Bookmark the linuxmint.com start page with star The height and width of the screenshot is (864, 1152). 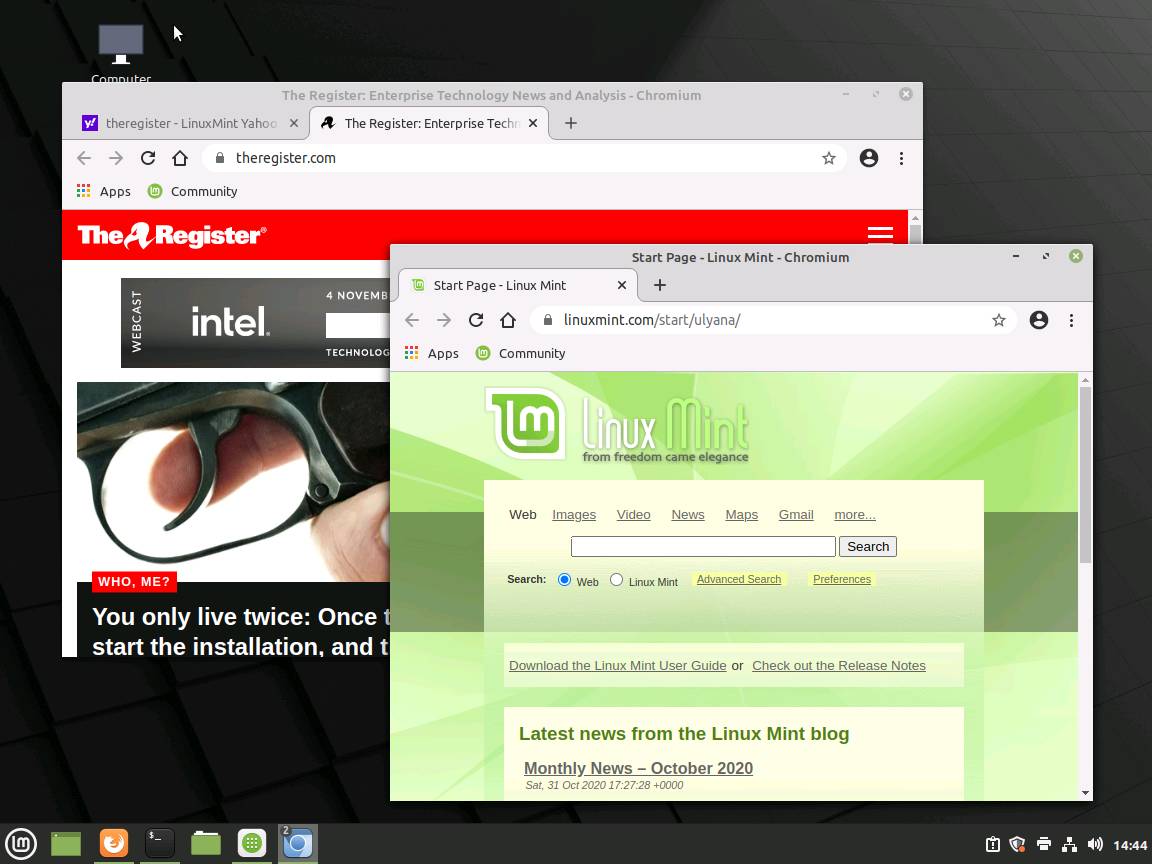pos(998,320)
